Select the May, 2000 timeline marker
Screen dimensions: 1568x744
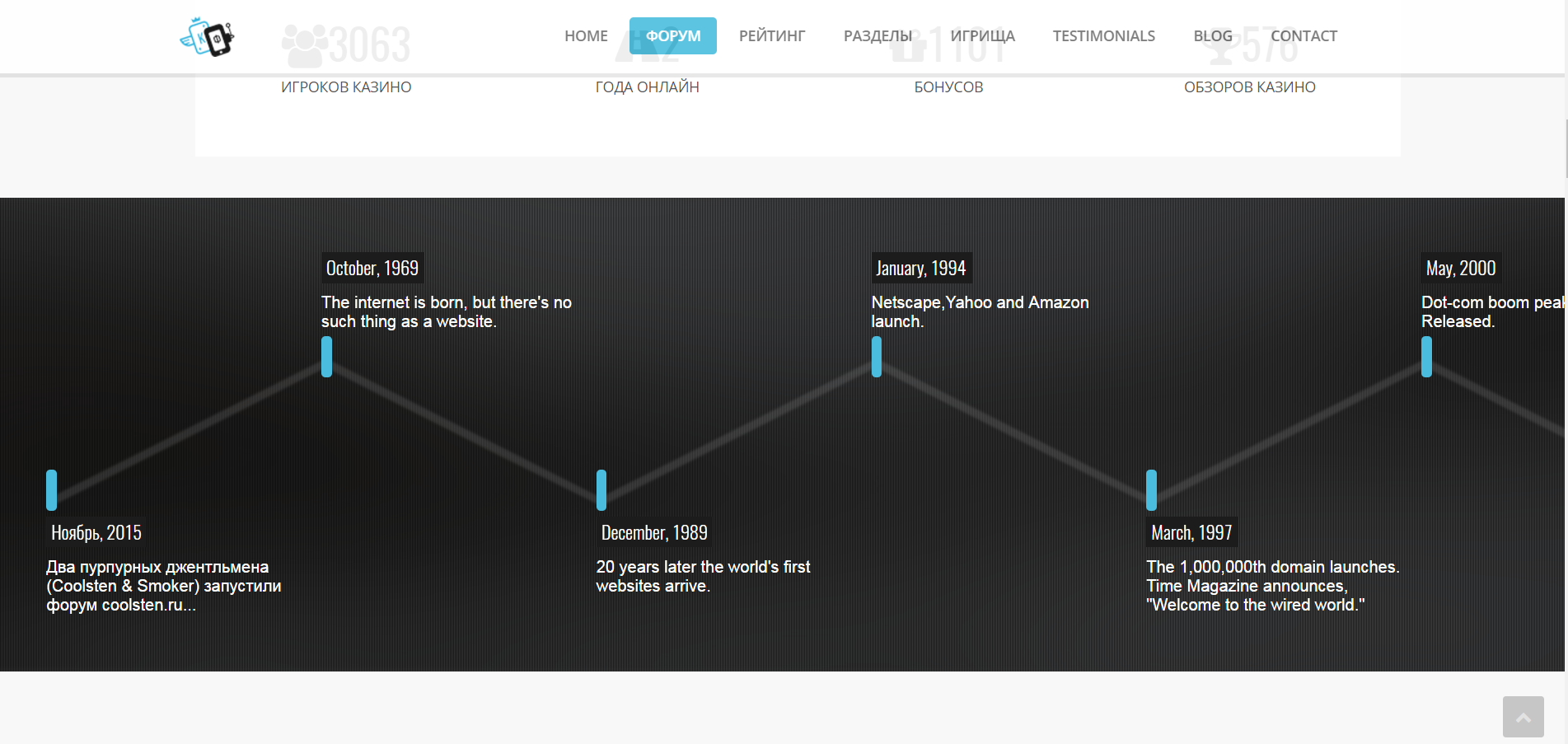tap(1426, 357)
